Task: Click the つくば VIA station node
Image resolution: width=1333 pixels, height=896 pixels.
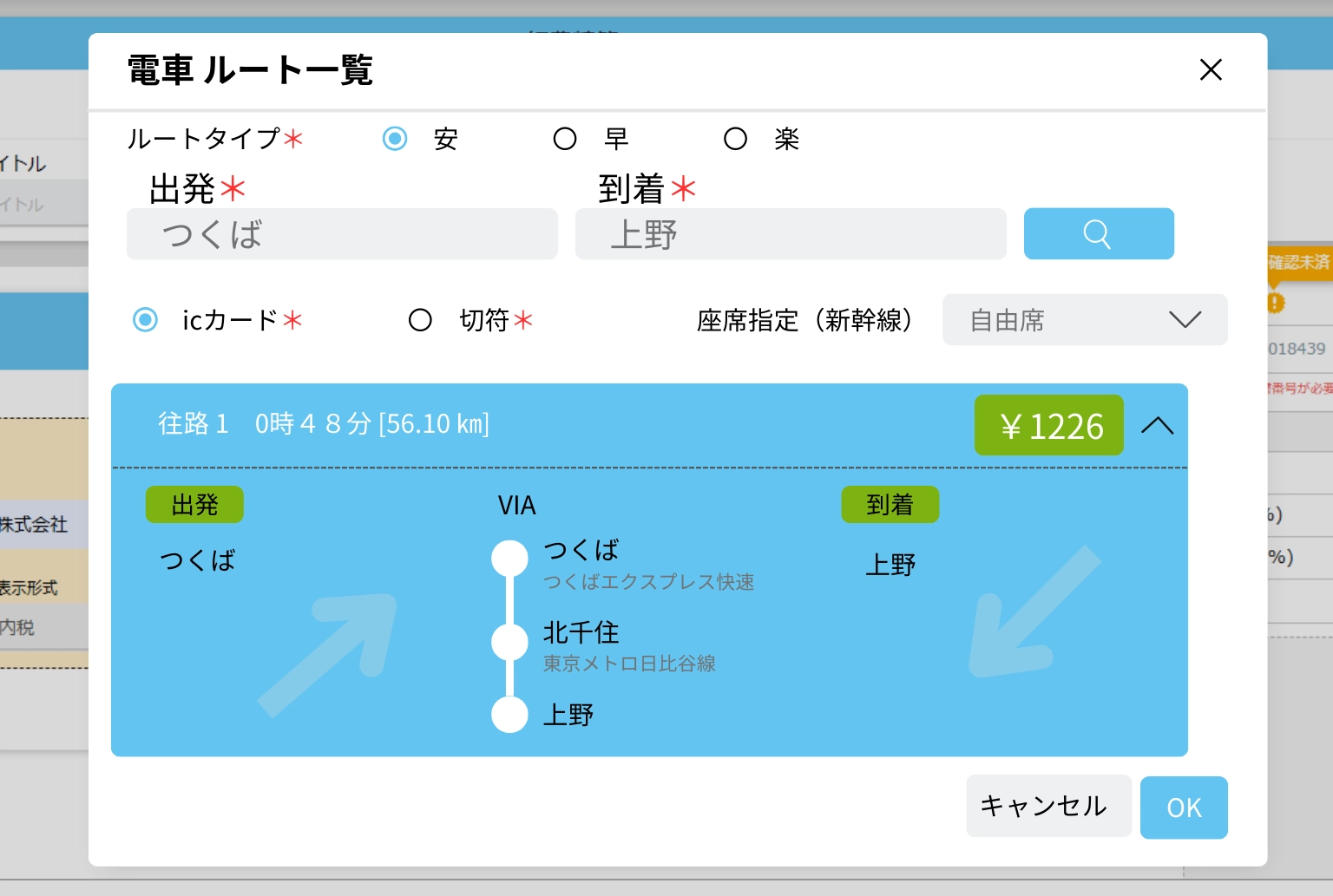Action: click(509, 559)
